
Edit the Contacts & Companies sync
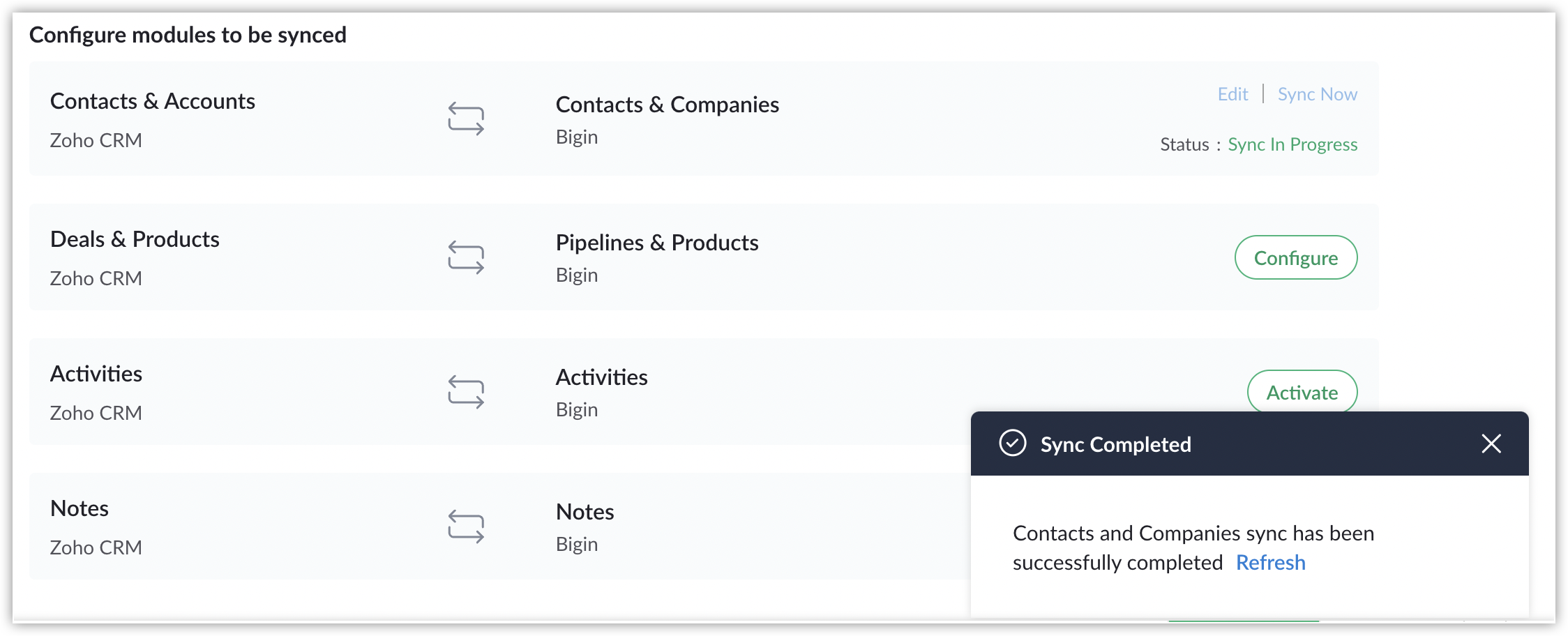(x=1232, y=94)
